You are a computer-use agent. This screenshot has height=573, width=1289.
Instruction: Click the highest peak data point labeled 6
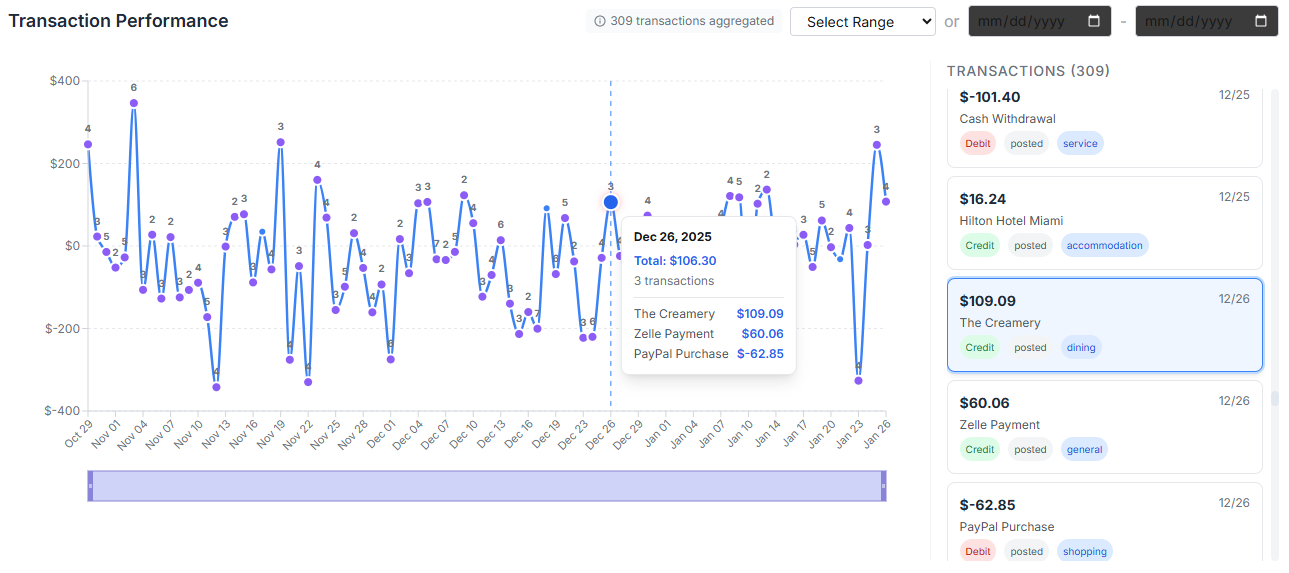(x=134, y=103)
